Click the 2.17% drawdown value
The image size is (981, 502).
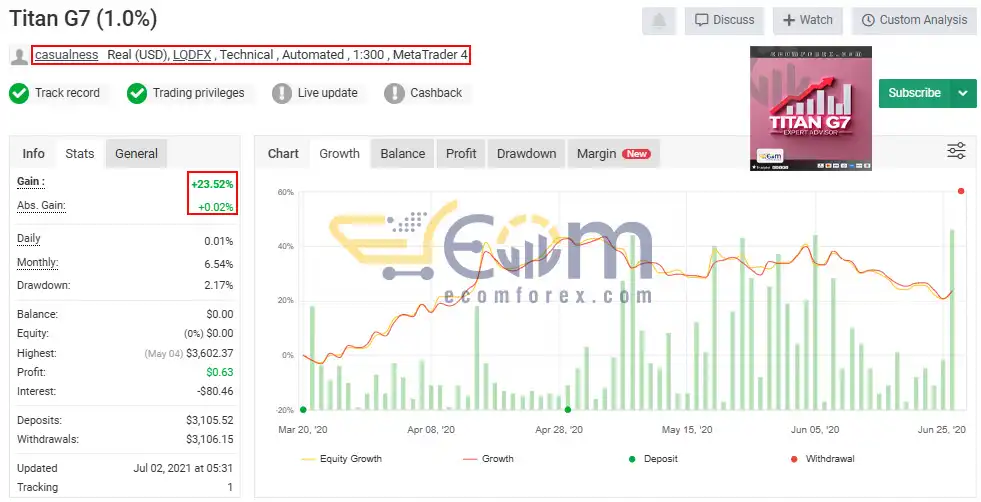click(x=219, y=285)
